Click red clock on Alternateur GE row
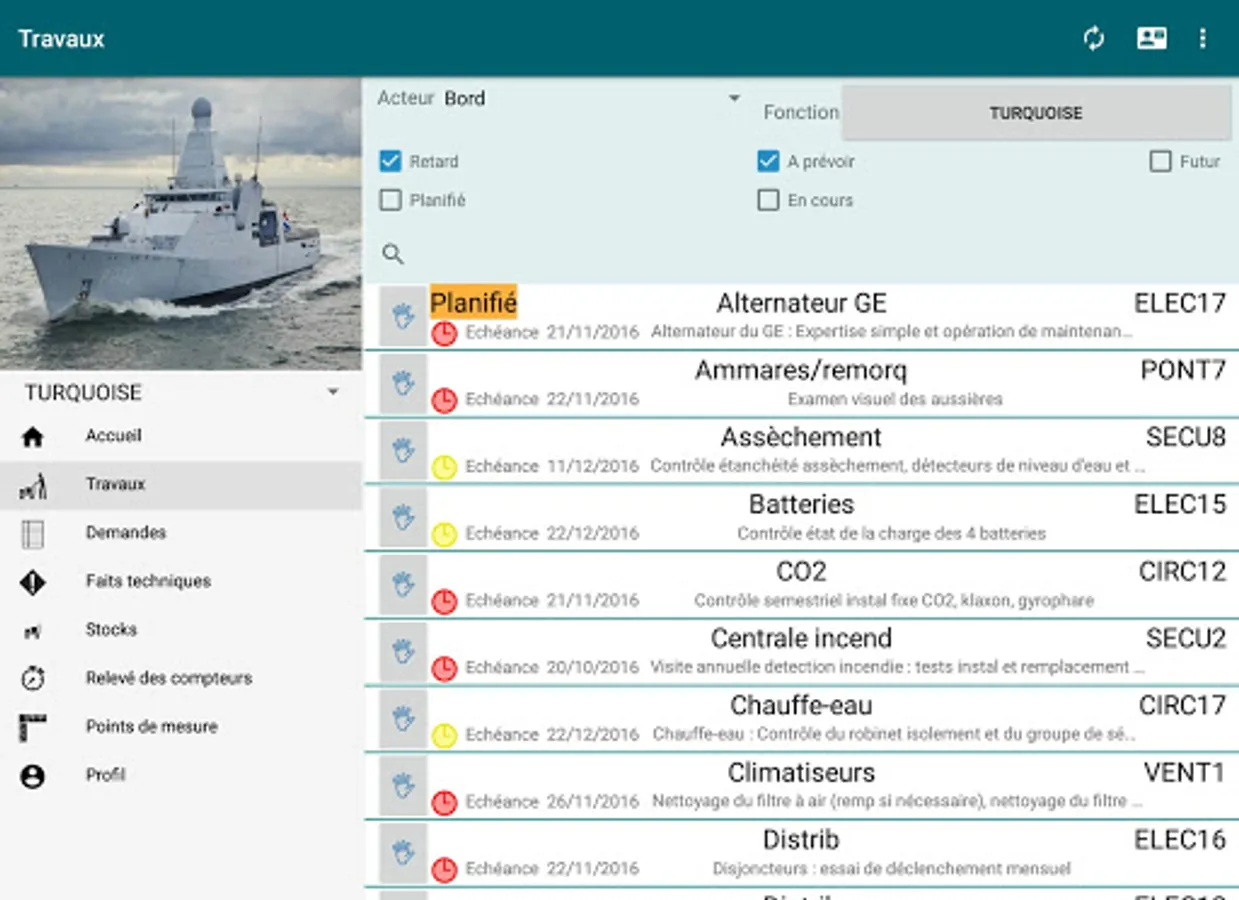The image size is (1239, 900). tap(444, 333)
